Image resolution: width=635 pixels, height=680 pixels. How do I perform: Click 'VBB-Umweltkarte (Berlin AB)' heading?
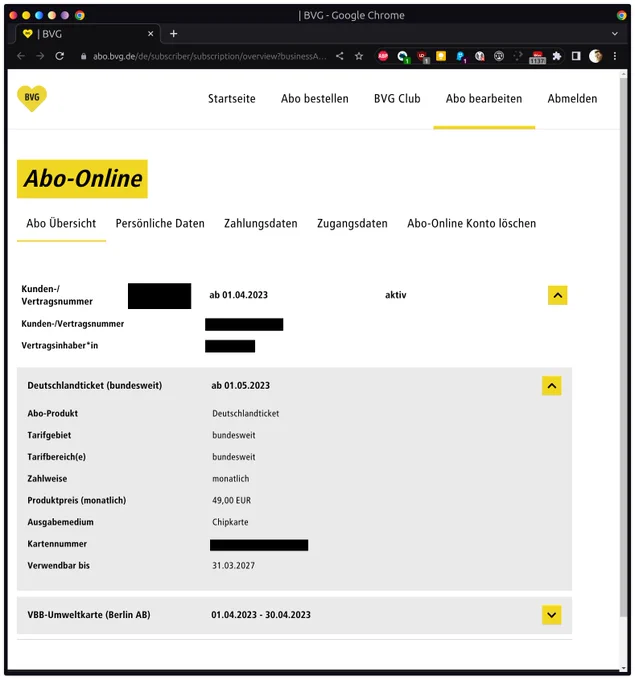pos(89,615)
